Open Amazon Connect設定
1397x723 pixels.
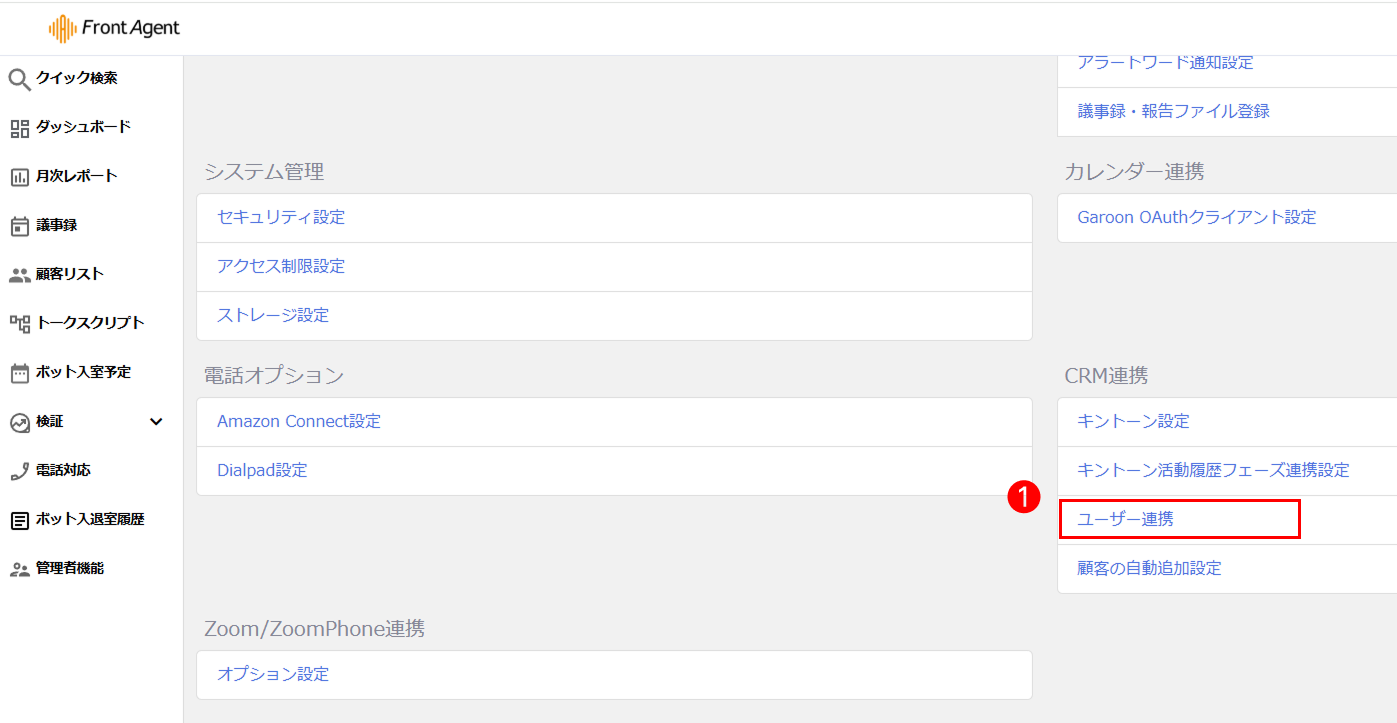[299, 422]
